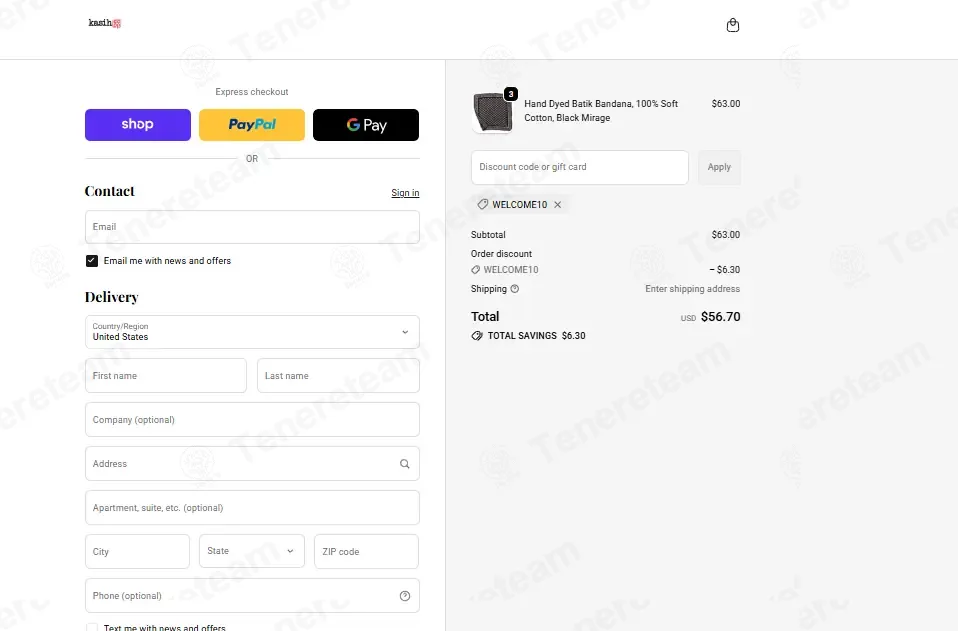This screenshot has width=958, height=631.
Task: Select Google Pay express checkout
Action: [x=366, y=125]
